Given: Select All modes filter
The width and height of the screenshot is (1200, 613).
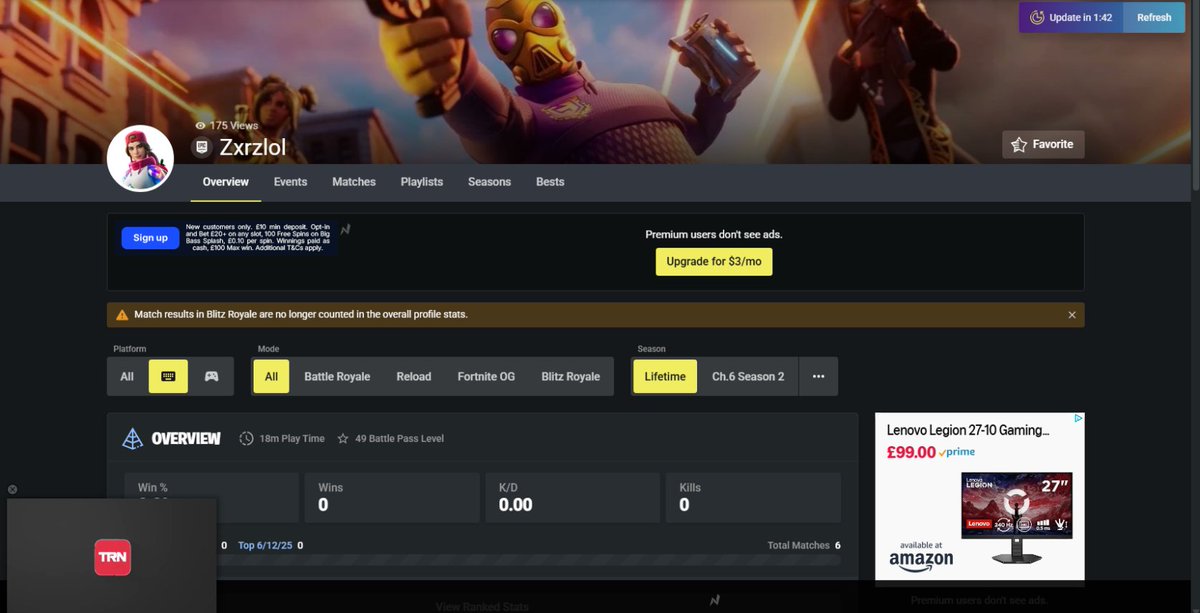Looking at the screenshot, I should (x=271, y=377).
